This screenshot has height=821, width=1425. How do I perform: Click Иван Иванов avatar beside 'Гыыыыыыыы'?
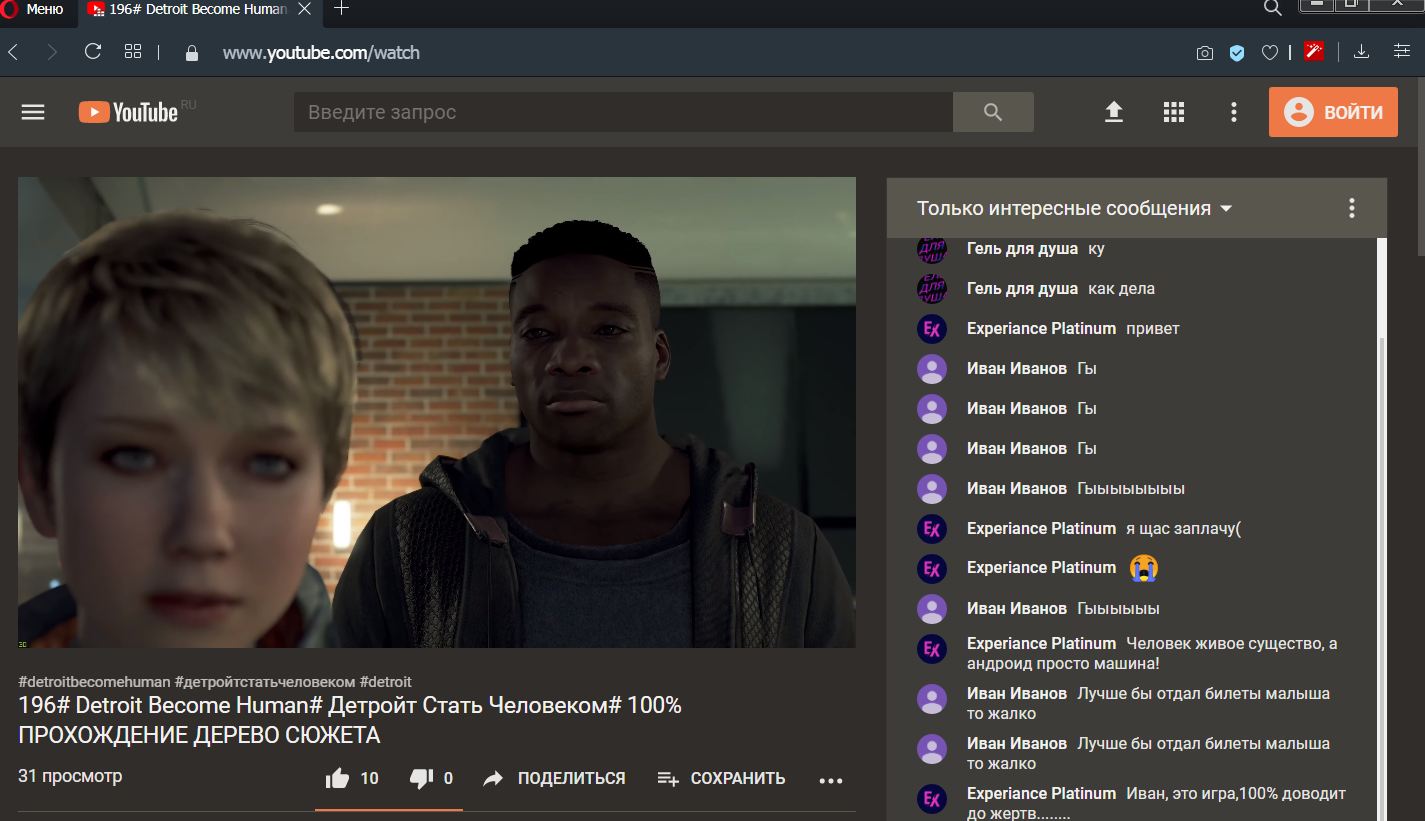click(932, 489)
